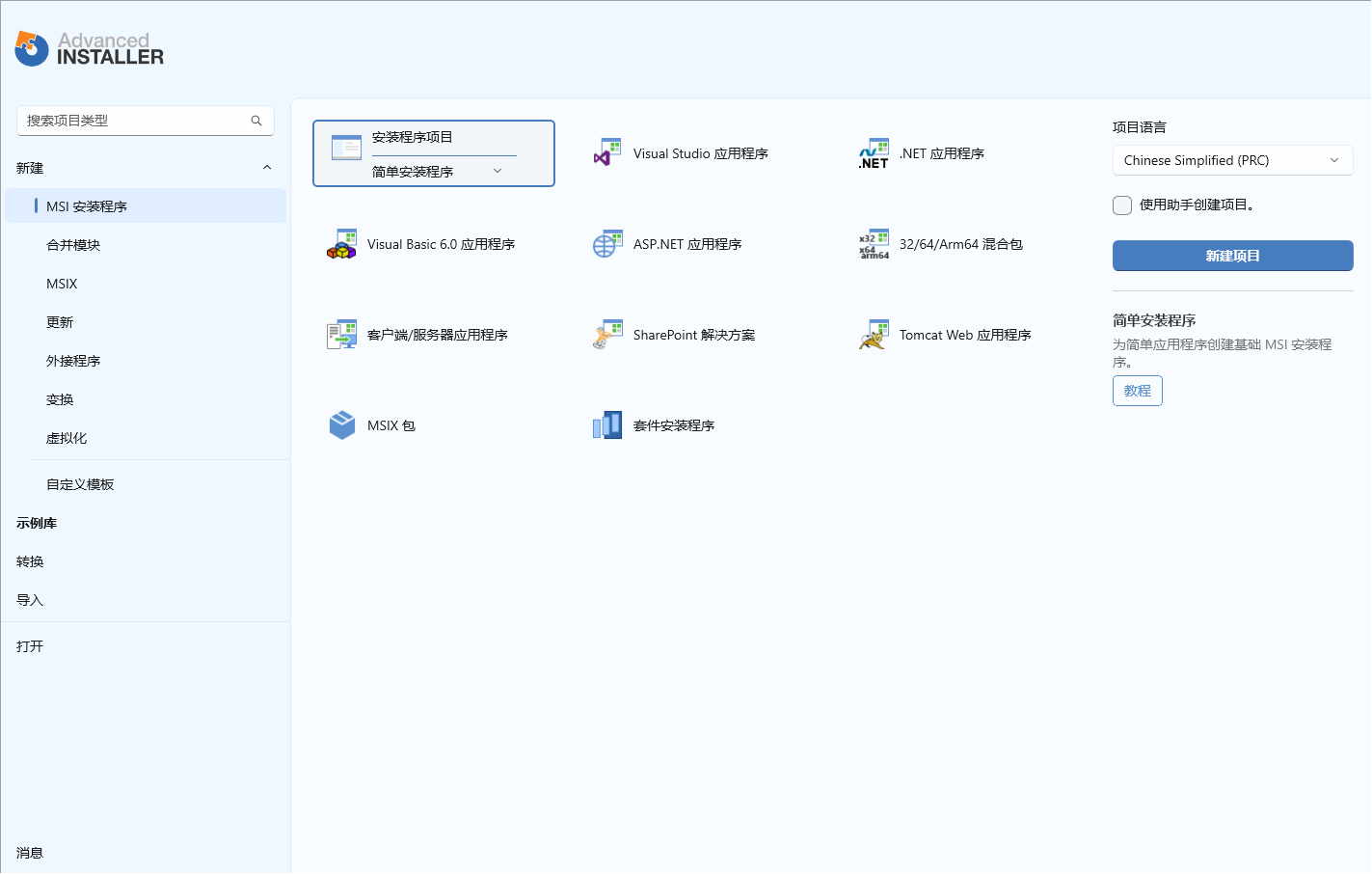Click the Tomcat Web 应用程序 label

(x=965, y=335)
